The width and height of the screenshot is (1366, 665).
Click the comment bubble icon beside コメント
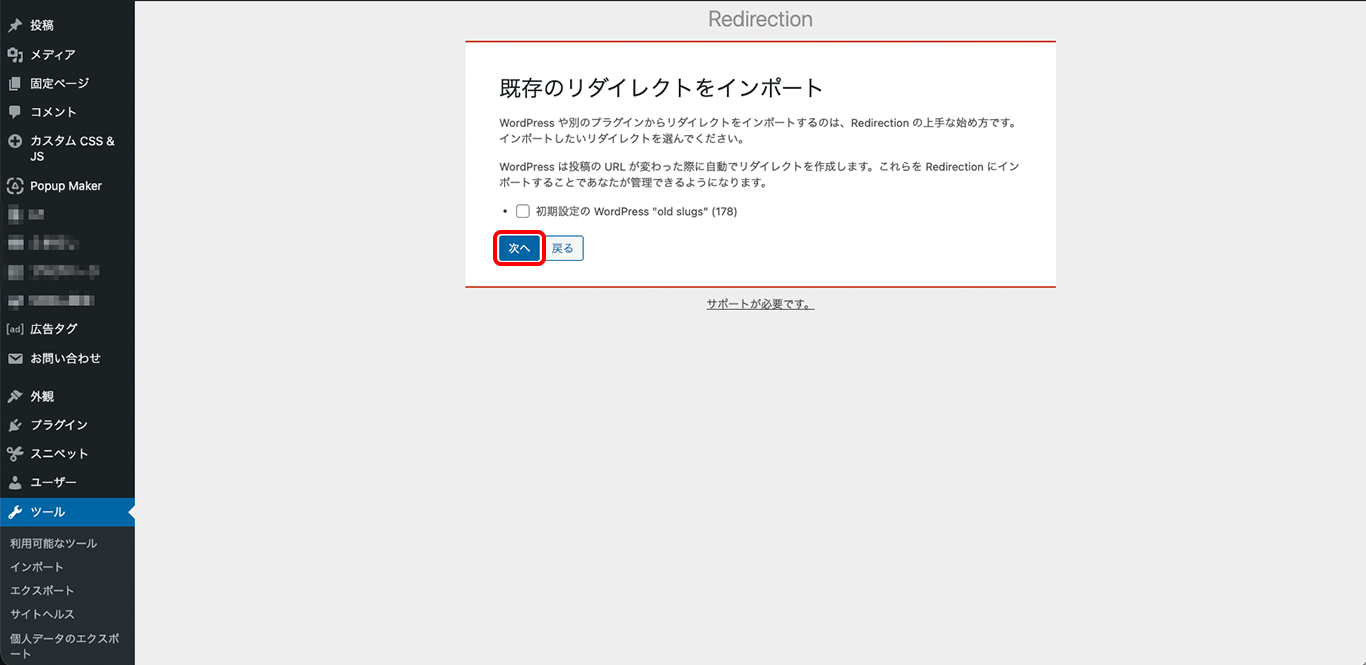[x=15, y=112]
